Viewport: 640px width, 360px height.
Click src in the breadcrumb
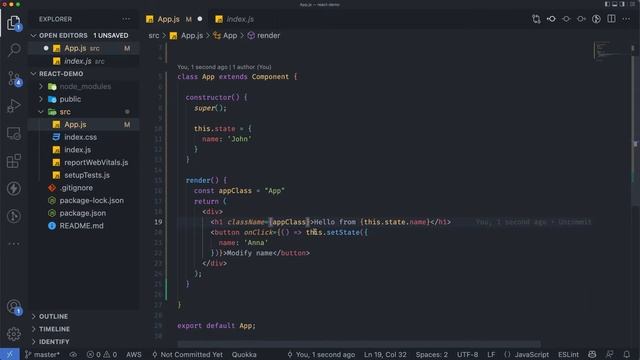click(x=154, y=36)
